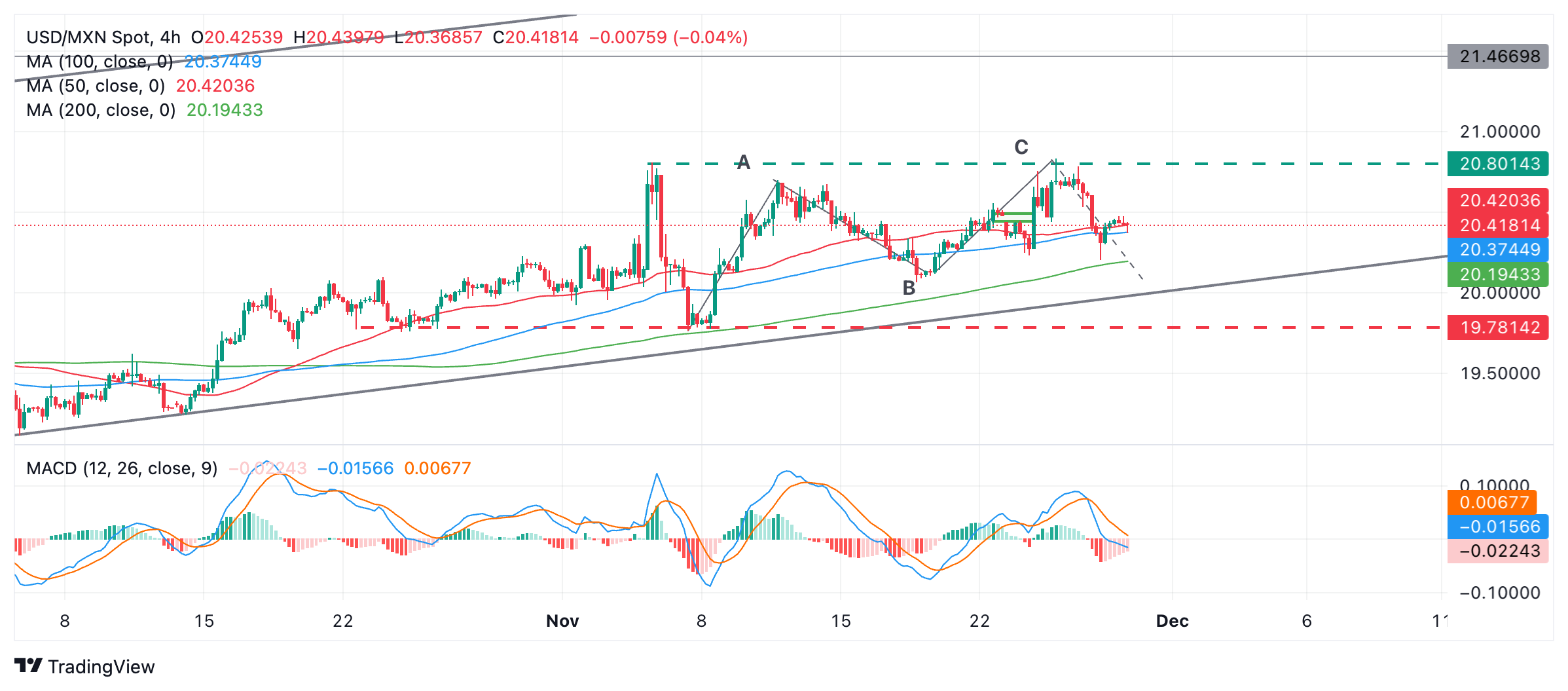Click the 21.00000 price axis tick

pos(1499,132)
